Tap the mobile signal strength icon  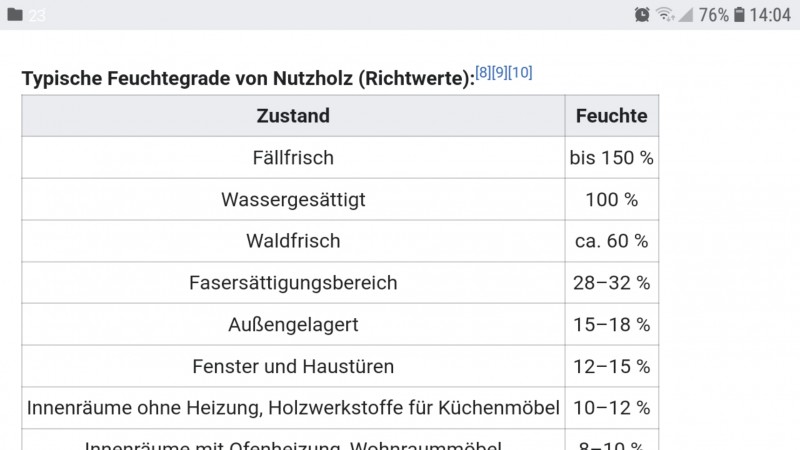tap(687, 15)
